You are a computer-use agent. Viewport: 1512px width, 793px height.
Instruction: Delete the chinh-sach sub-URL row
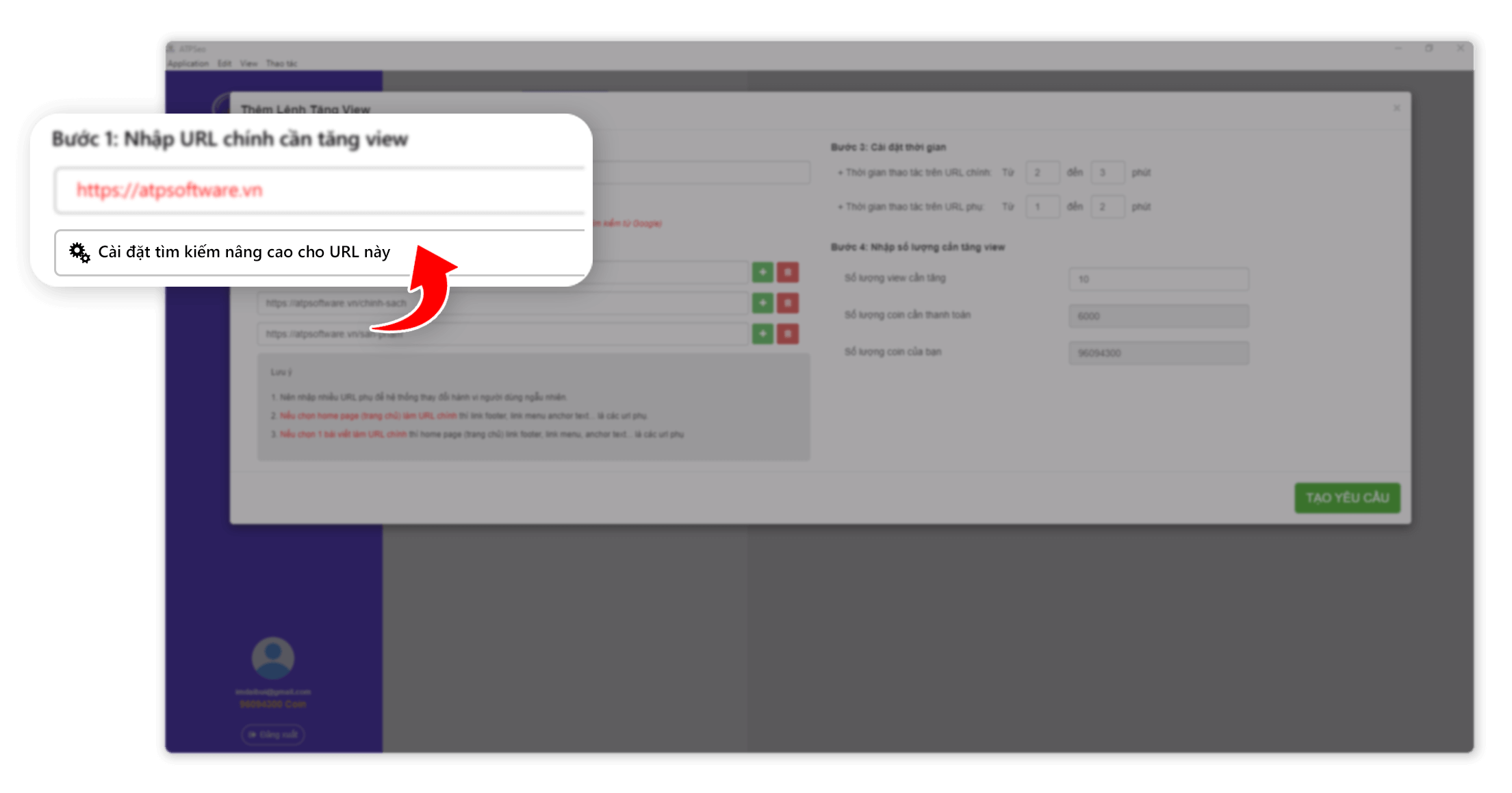(x=788, y=302)
